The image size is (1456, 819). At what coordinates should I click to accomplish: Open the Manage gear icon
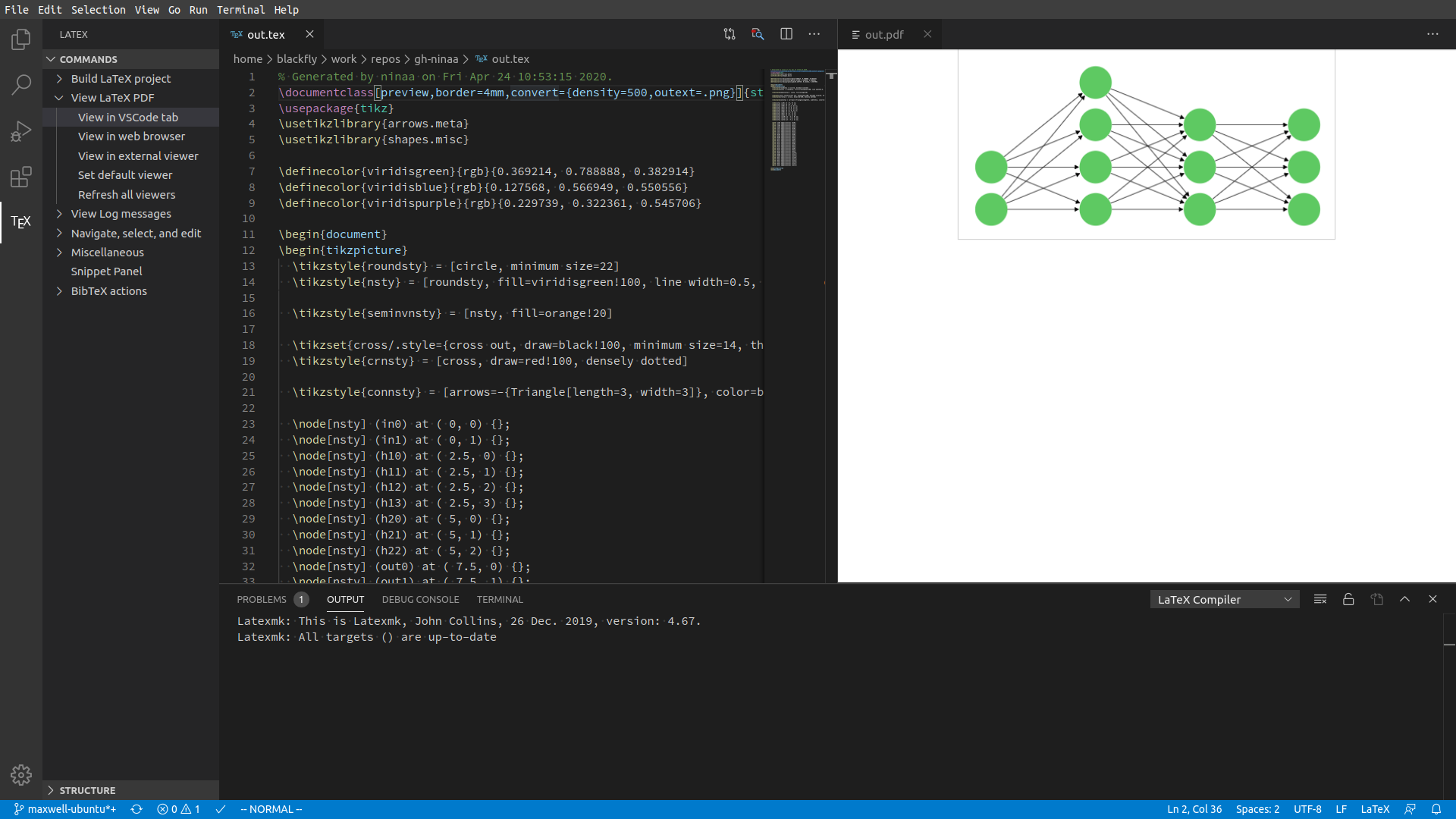21,774
